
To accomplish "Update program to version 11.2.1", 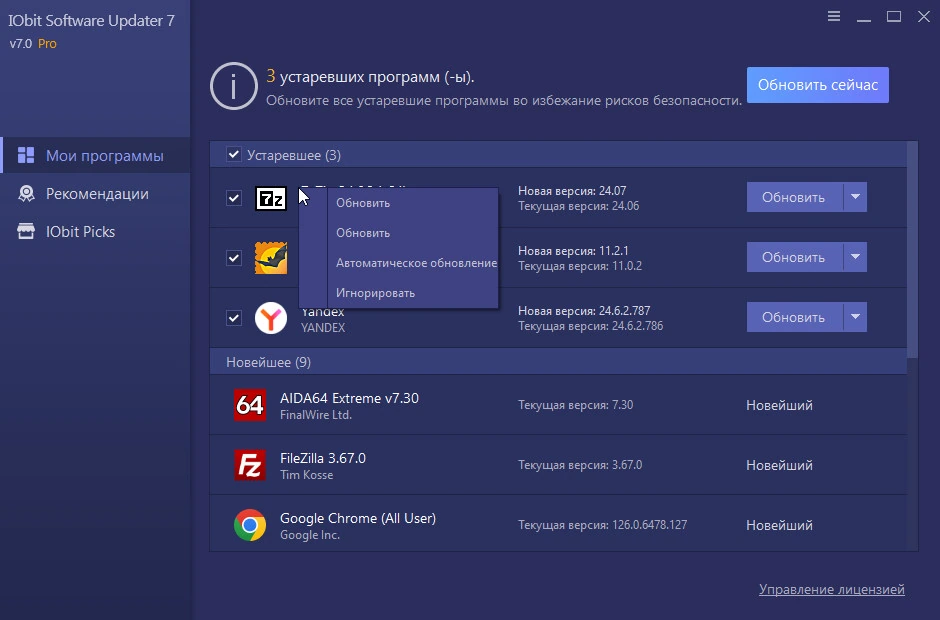I will pyautogui.click(x=794, y=257).
